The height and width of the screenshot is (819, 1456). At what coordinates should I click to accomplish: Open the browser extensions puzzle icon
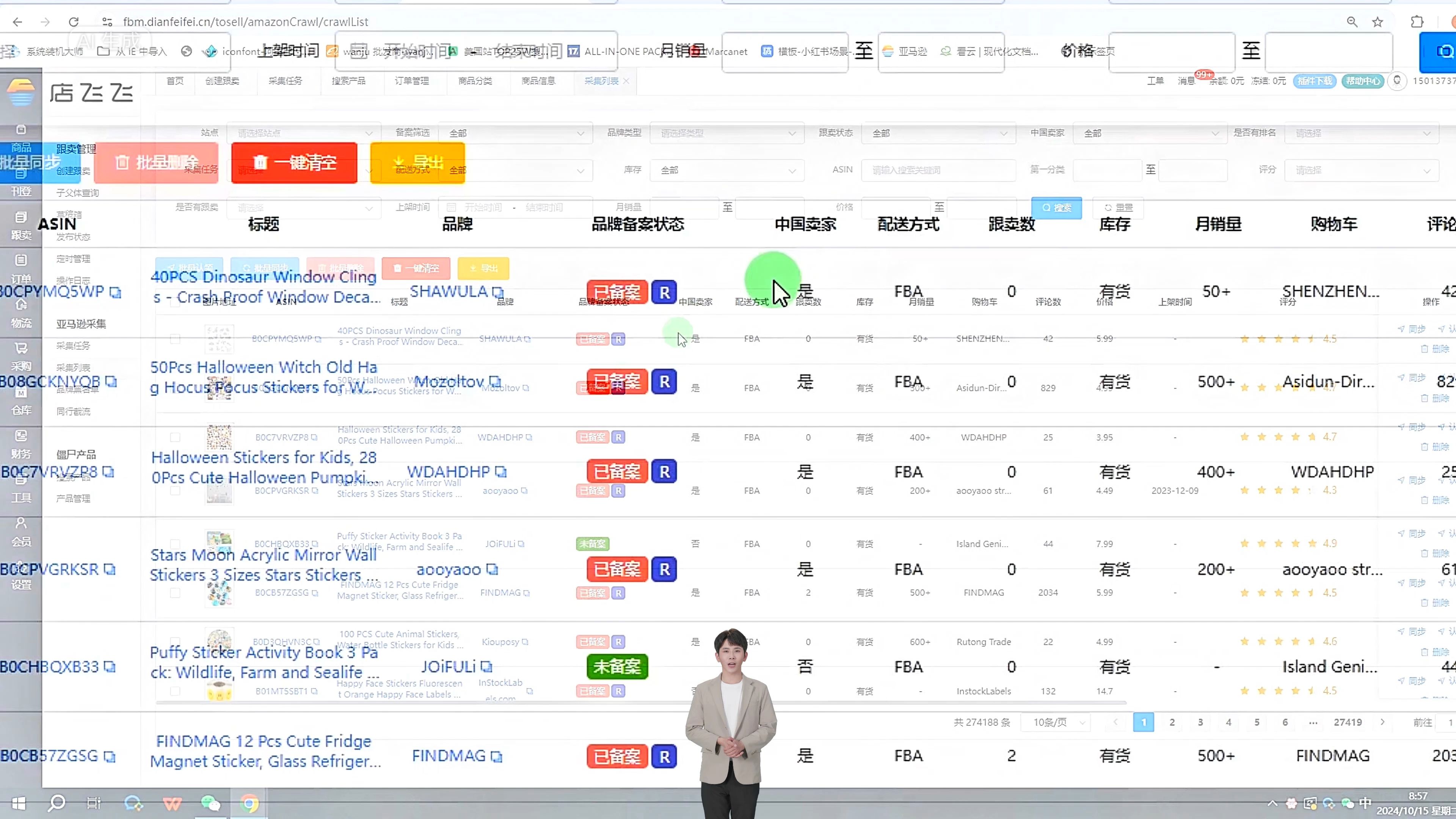[1417, 22]
